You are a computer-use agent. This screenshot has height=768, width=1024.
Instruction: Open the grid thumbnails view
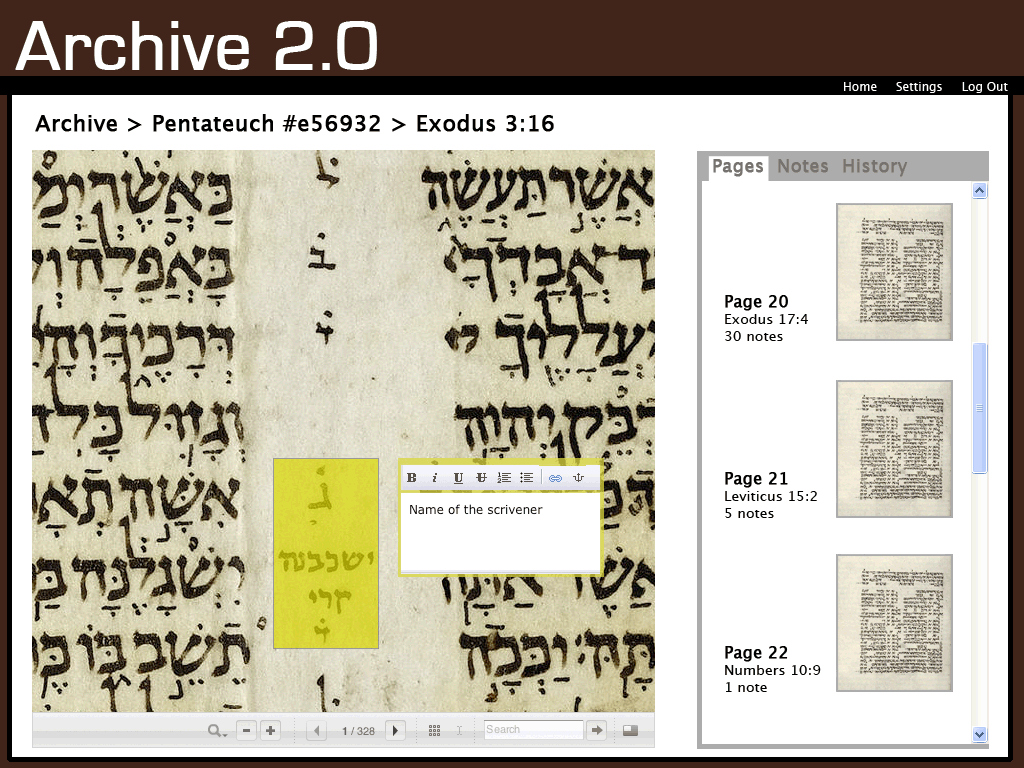434,731
